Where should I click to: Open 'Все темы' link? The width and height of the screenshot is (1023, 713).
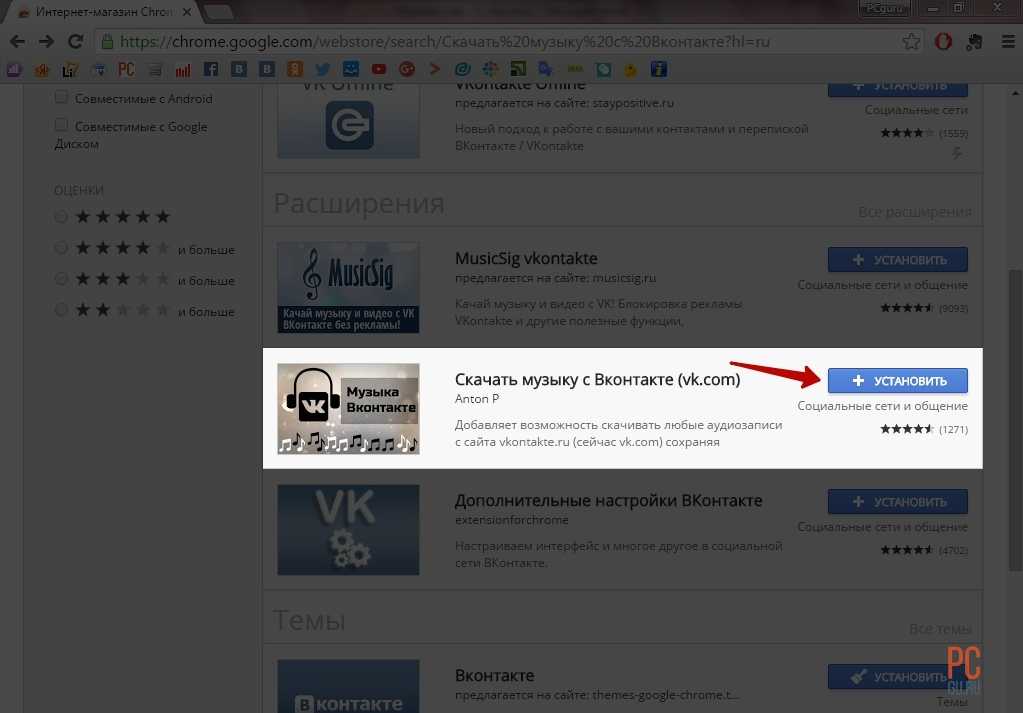click(x=940, y=629)
